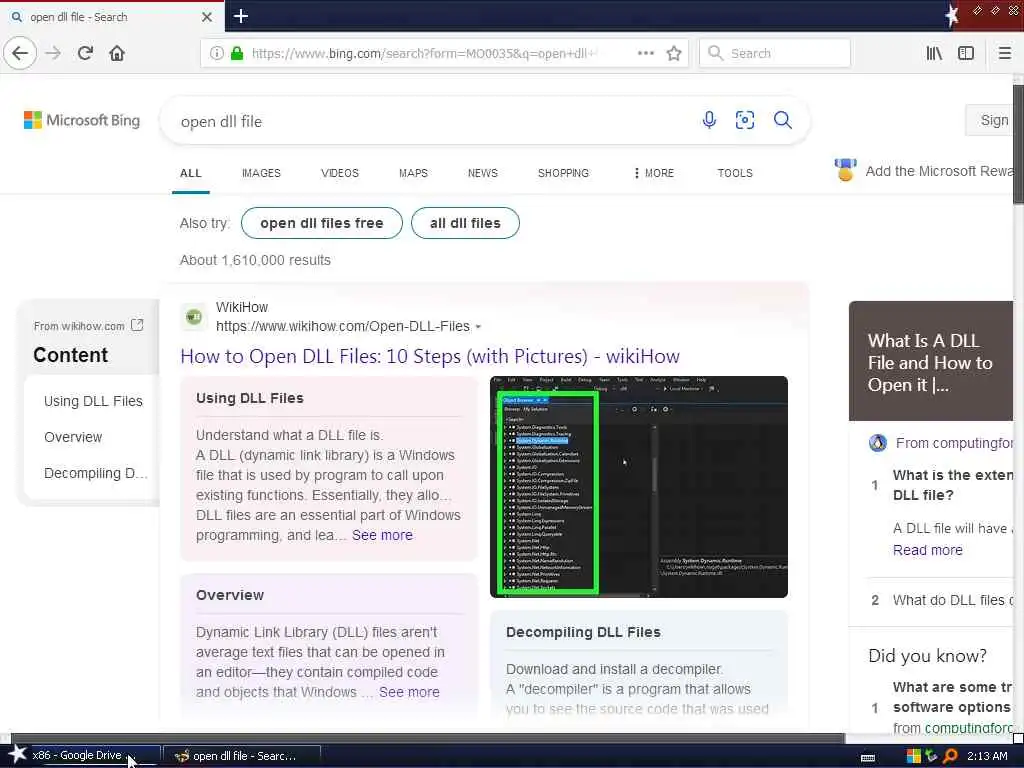The height and width of the screenshot is (768, 1024).
Task: Click the WikiHow site favicon
Action: [193, 317]
